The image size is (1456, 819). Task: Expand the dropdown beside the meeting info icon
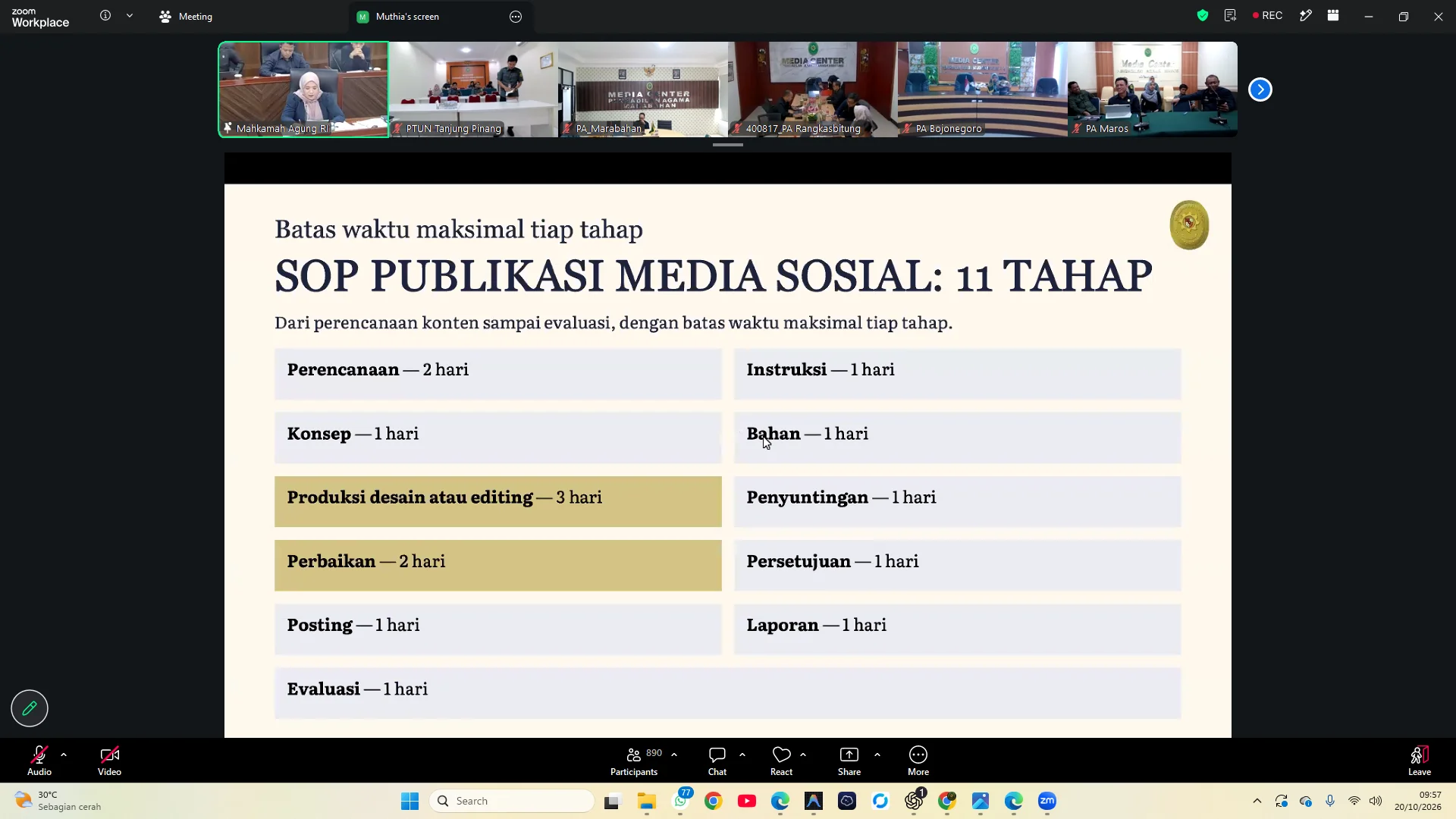tap(130, 15)
